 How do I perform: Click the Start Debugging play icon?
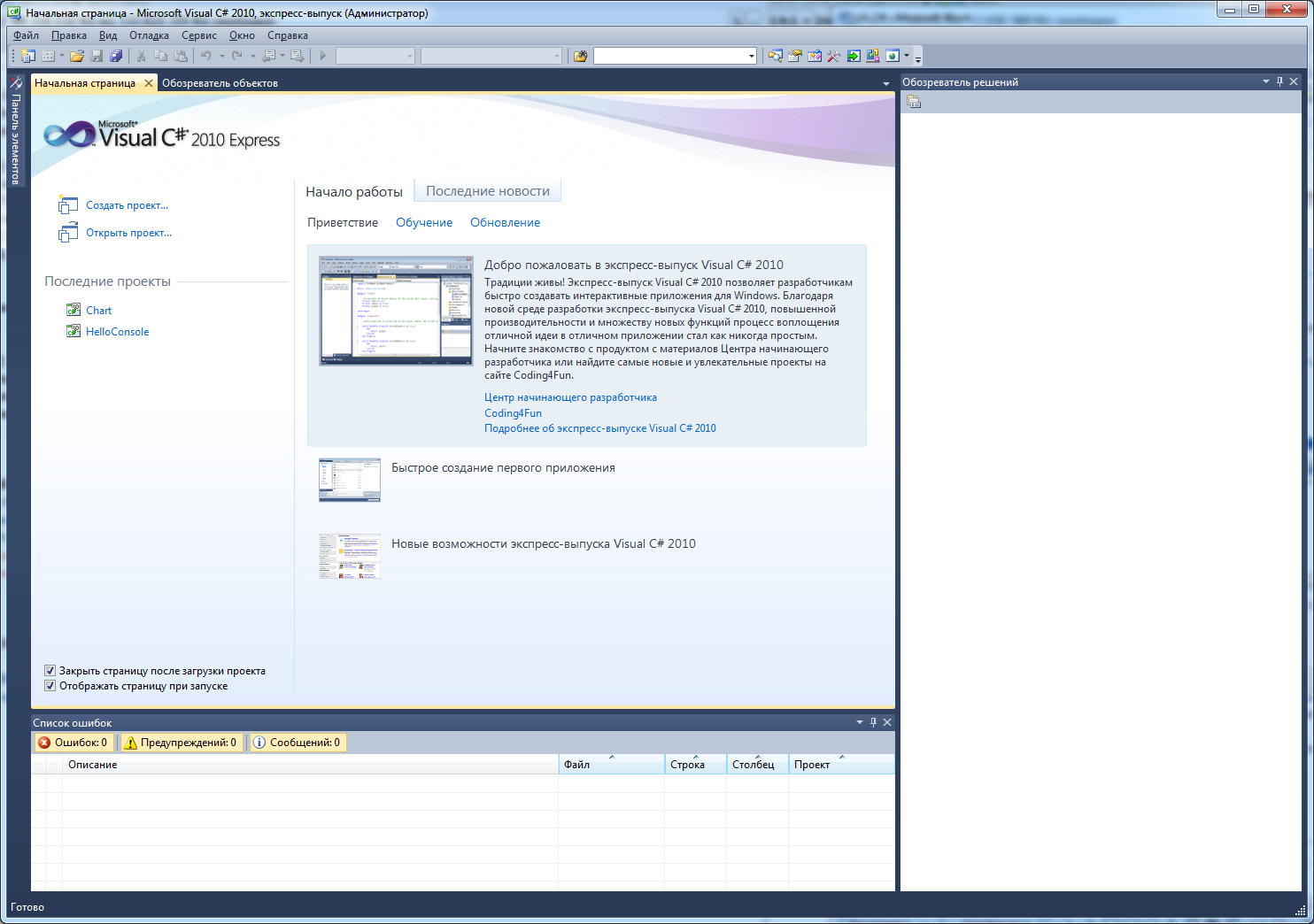pos(323,56)
